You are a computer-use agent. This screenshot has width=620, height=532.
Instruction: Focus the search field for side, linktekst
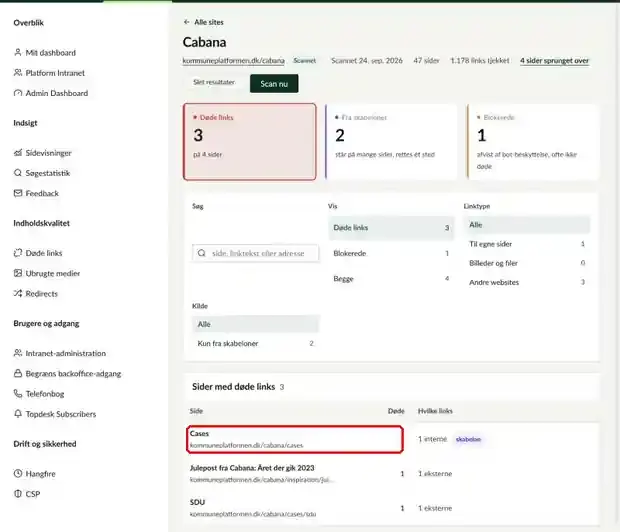255,253
